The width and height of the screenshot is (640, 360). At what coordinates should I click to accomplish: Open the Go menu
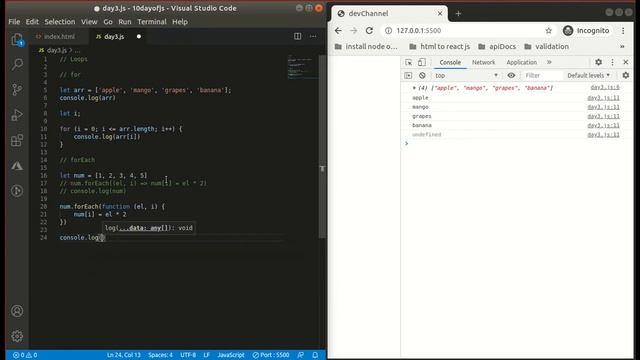(108, 22)
